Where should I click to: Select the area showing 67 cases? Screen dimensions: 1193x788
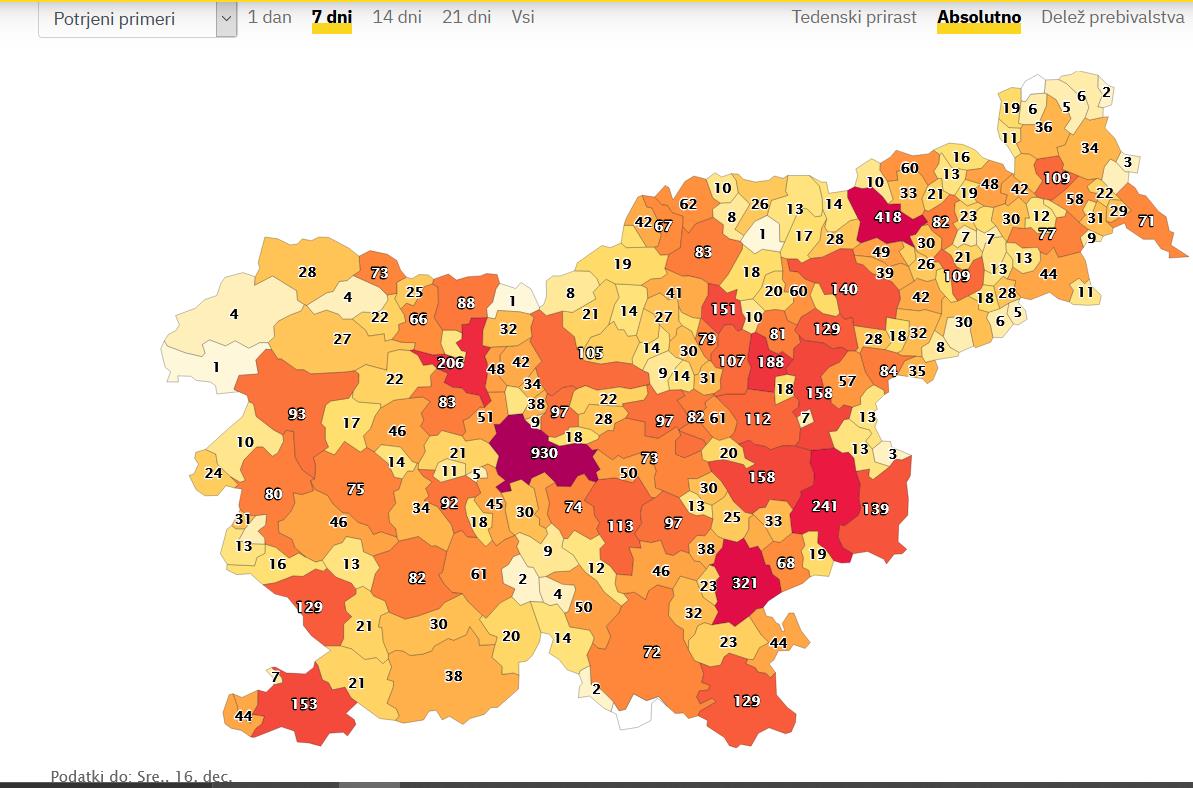[x=663, y=226]
